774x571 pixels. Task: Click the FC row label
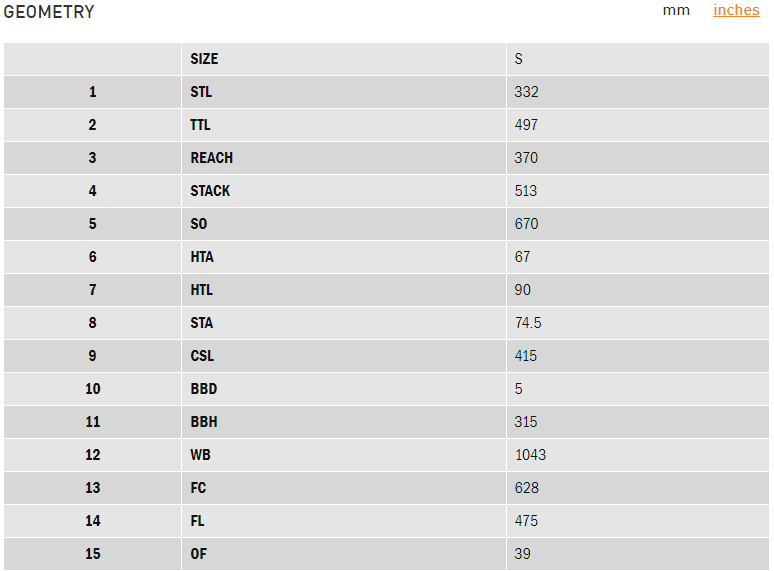tap(198, 488)
